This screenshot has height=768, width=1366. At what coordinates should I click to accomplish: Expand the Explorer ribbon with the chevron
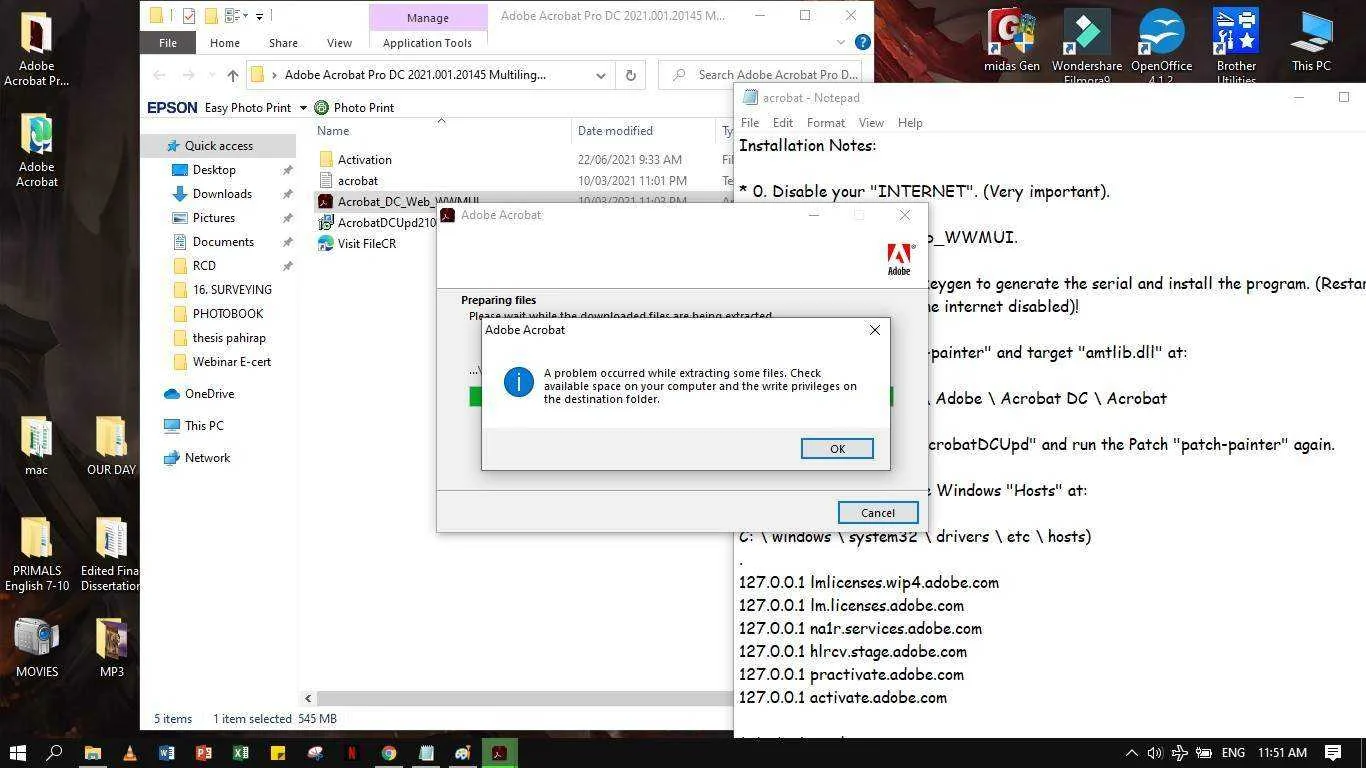(841, 43)
